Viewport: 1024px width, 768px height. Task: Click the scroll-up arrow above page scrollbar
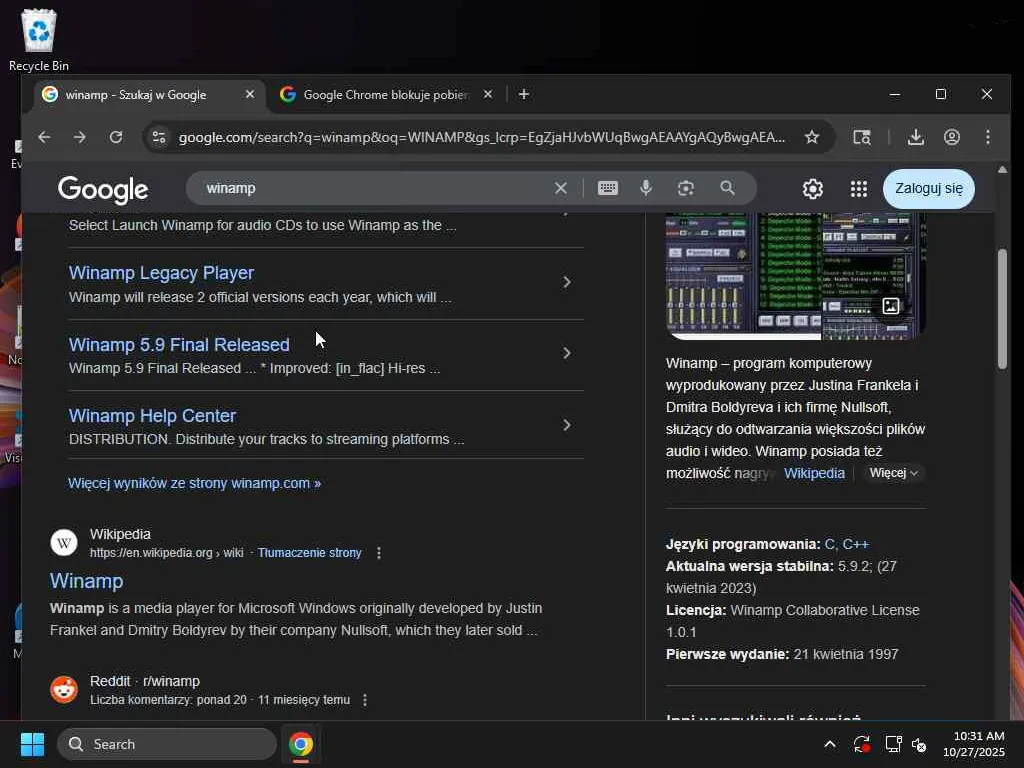[x=1002, y=170]
